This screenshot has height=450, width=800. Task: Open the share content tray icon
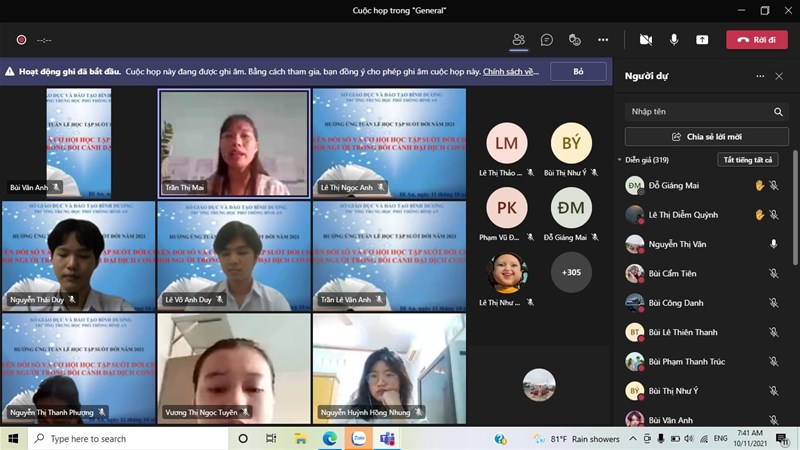702,40
